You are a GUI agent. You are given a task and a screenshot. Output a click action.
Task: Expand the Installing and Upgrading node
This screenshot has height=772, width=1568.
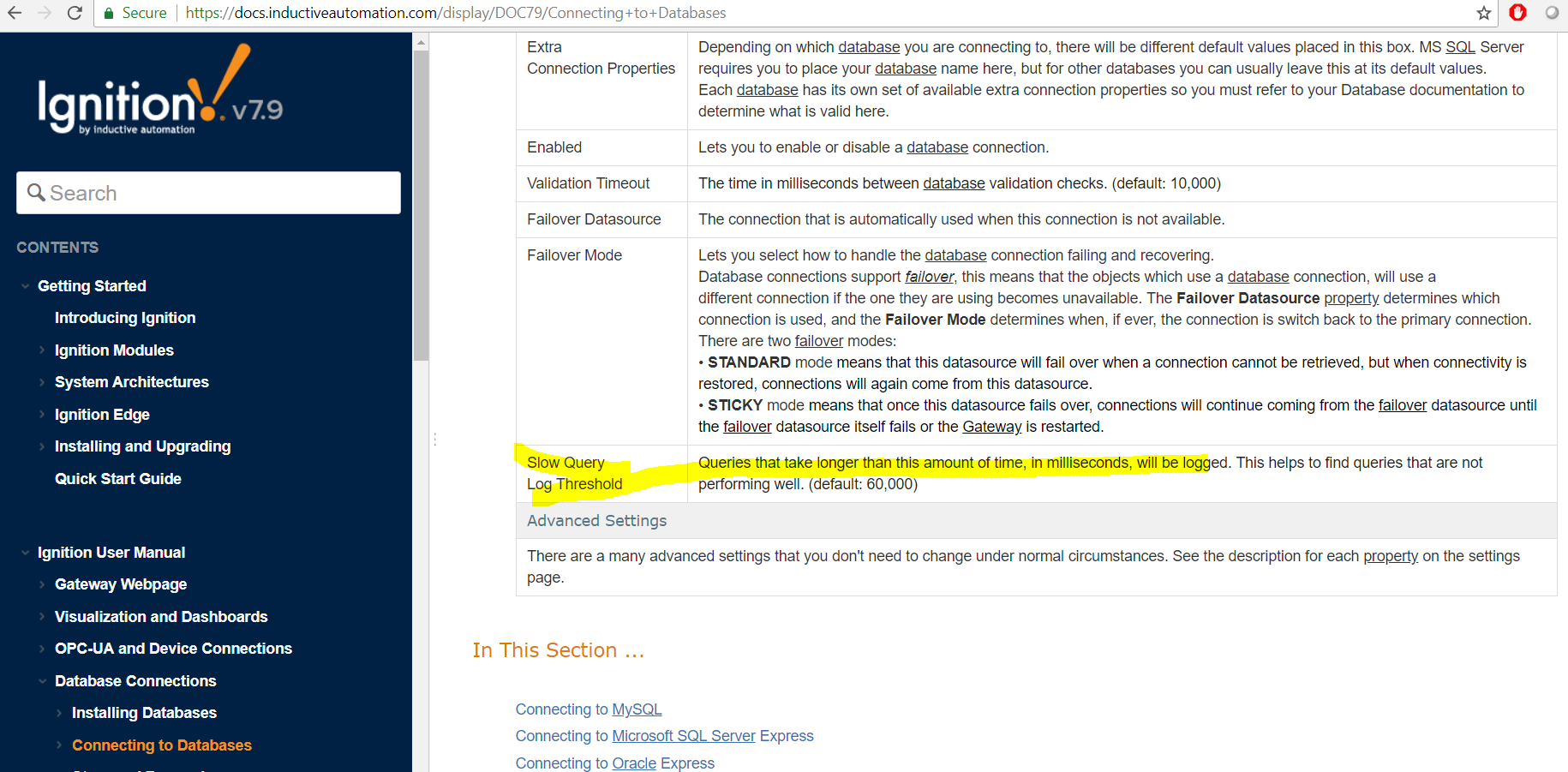coord(42,446)
